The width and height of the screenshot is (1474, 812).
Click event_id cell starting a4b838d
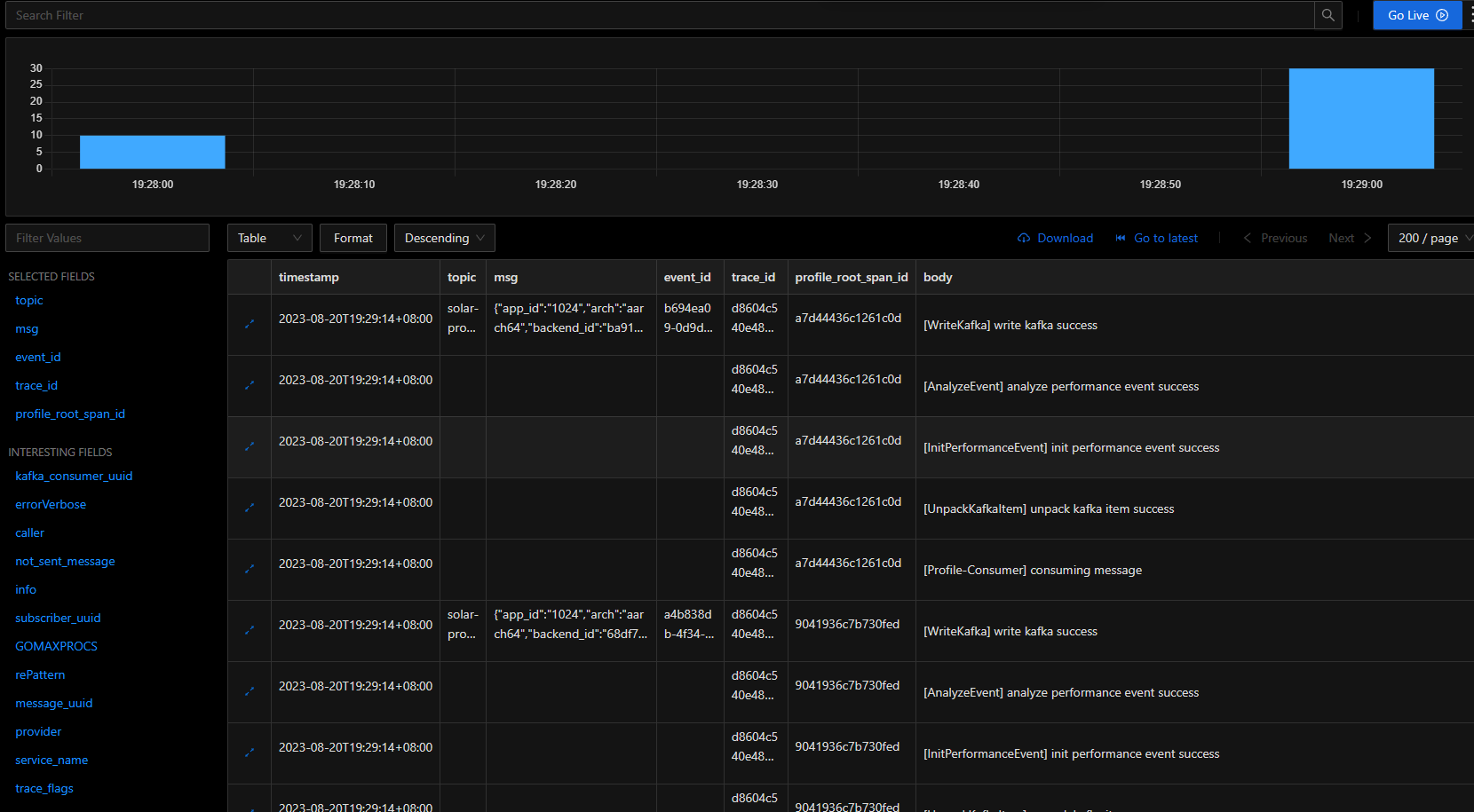click(689, 624)
